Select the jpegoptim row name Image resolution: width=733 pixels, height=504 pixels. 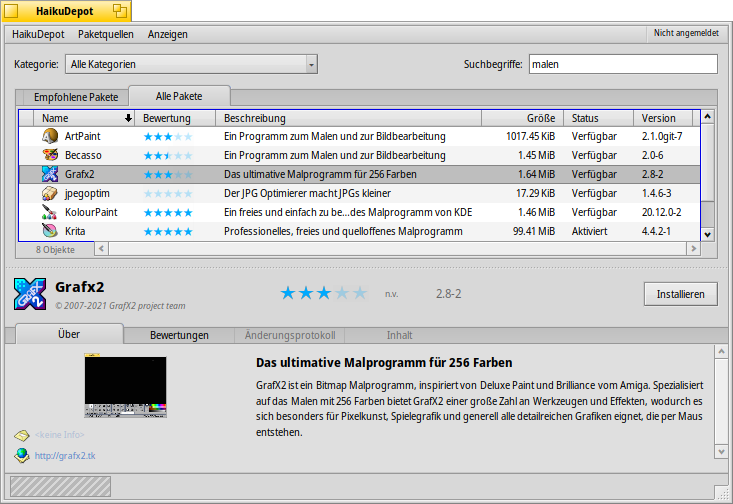tap(87, 194)
